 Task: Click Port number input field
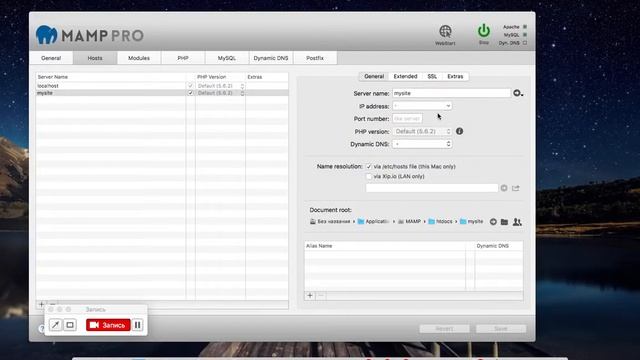click(407, 118)
